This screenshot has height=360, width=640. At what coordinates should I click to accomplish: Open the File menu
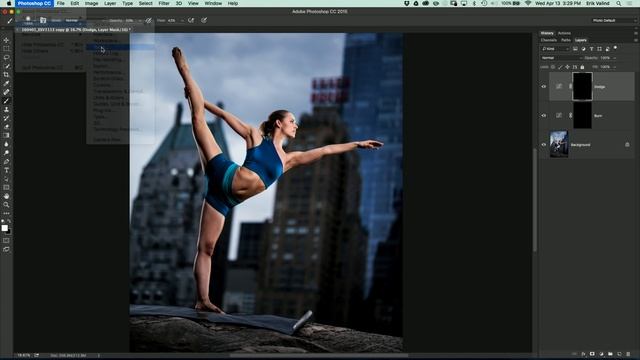[x=60, y=3]
